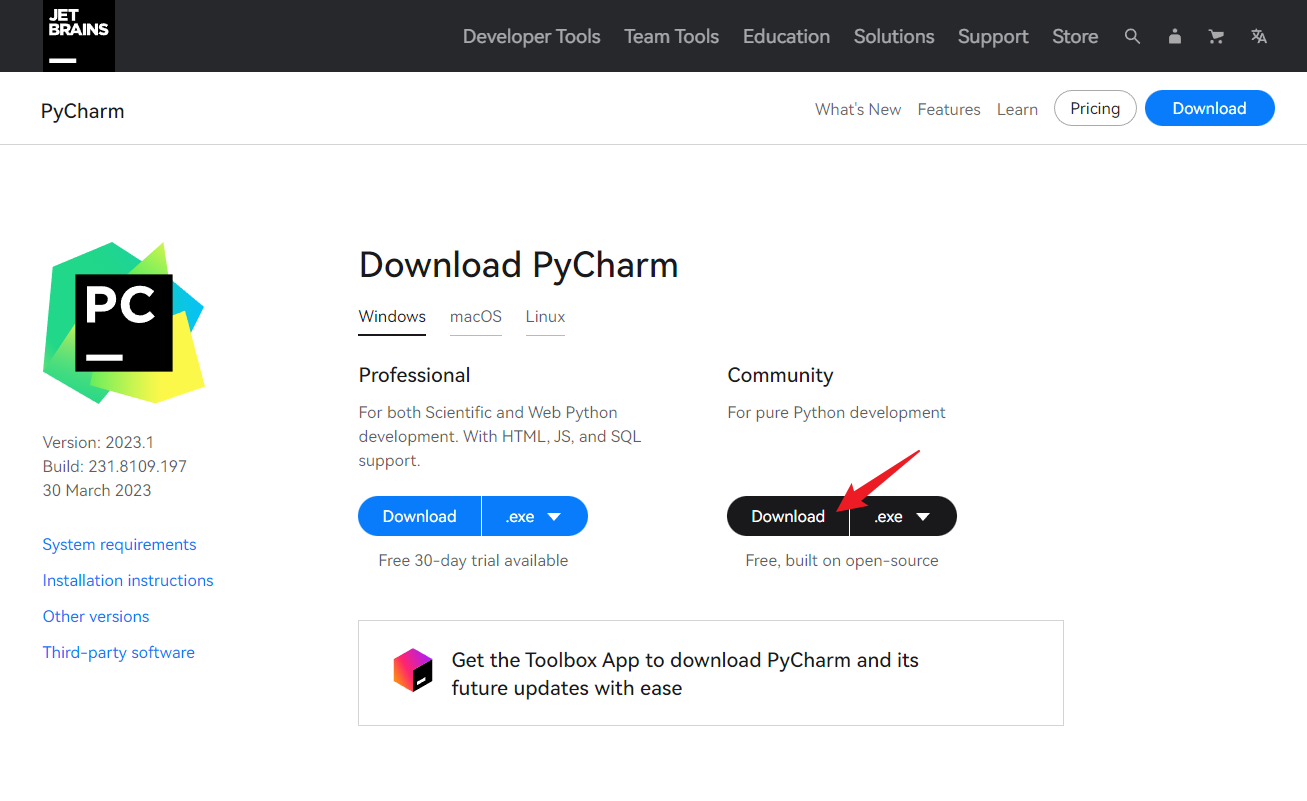Expand Professional .exe installer dropdown
The width and height of the screenshot is (1307, 801).
(x=534, y=516)
